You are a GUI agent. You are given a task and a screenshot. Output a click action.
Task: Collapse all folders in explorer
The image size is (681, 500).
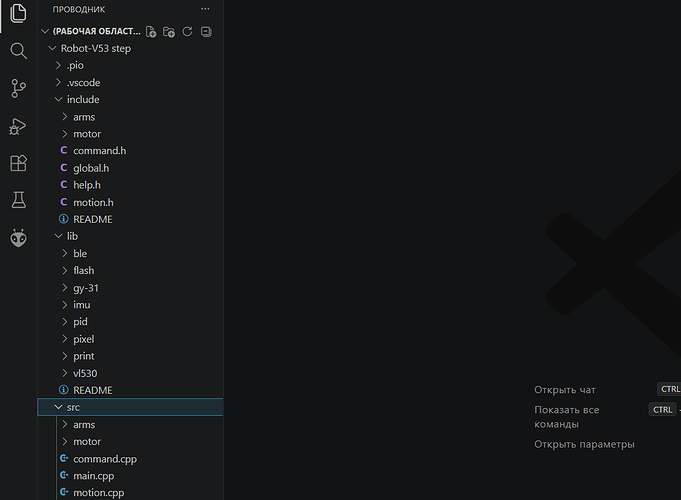click(206, 32)
